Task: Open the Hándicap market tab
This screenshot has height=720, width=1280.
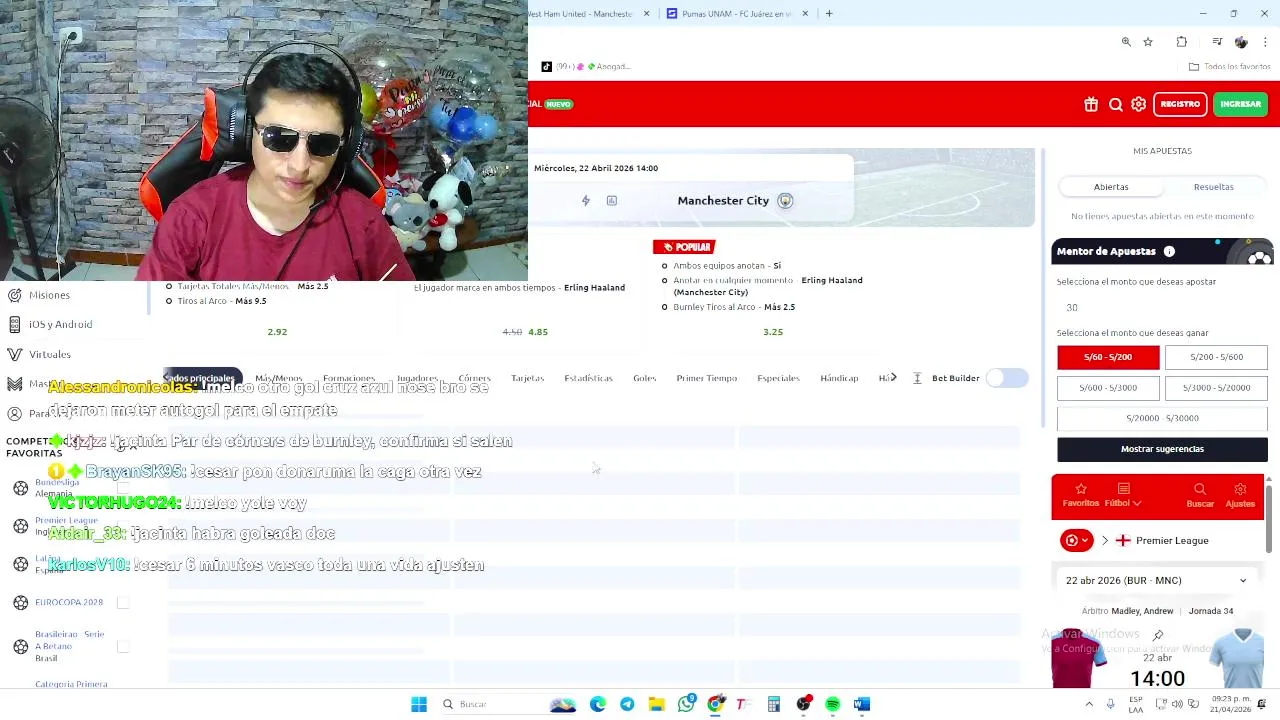Action: click(x=839, y=378)
